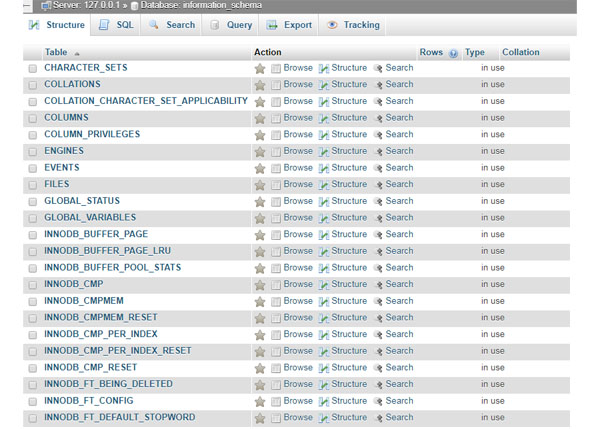Collapse the panel with the minus toggle

coord(27,5)
